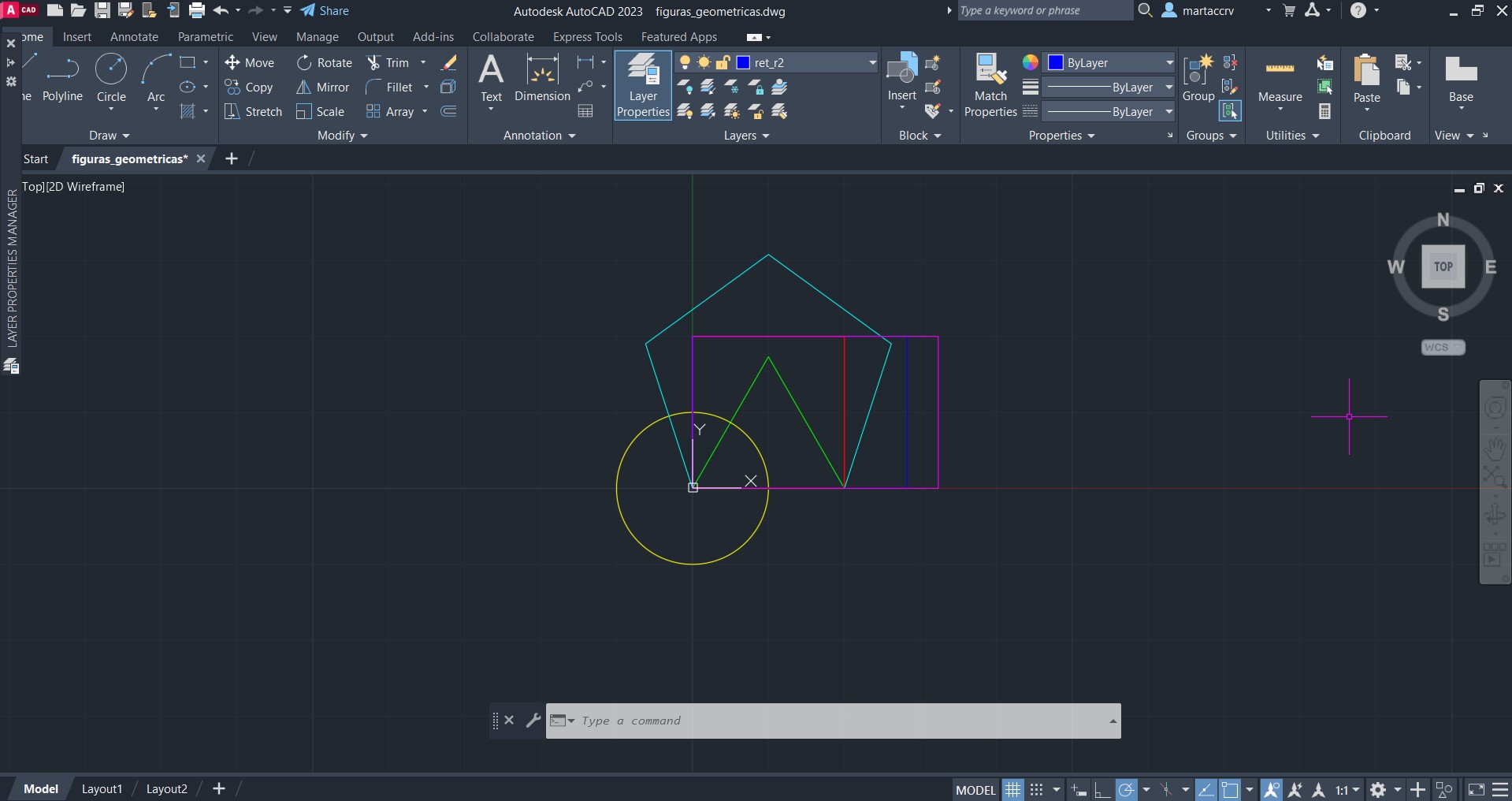Open the ret_r2 layer dropdown
This screenshot has height=801, width=1512.
872,62
